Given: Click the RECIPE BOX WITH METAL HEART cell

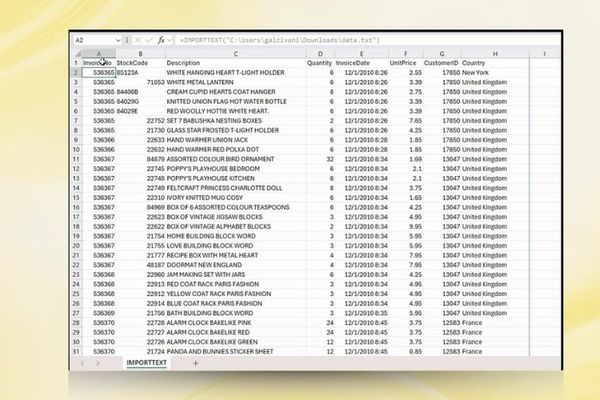Looking at the screenshot, I should tap(236, 255).
